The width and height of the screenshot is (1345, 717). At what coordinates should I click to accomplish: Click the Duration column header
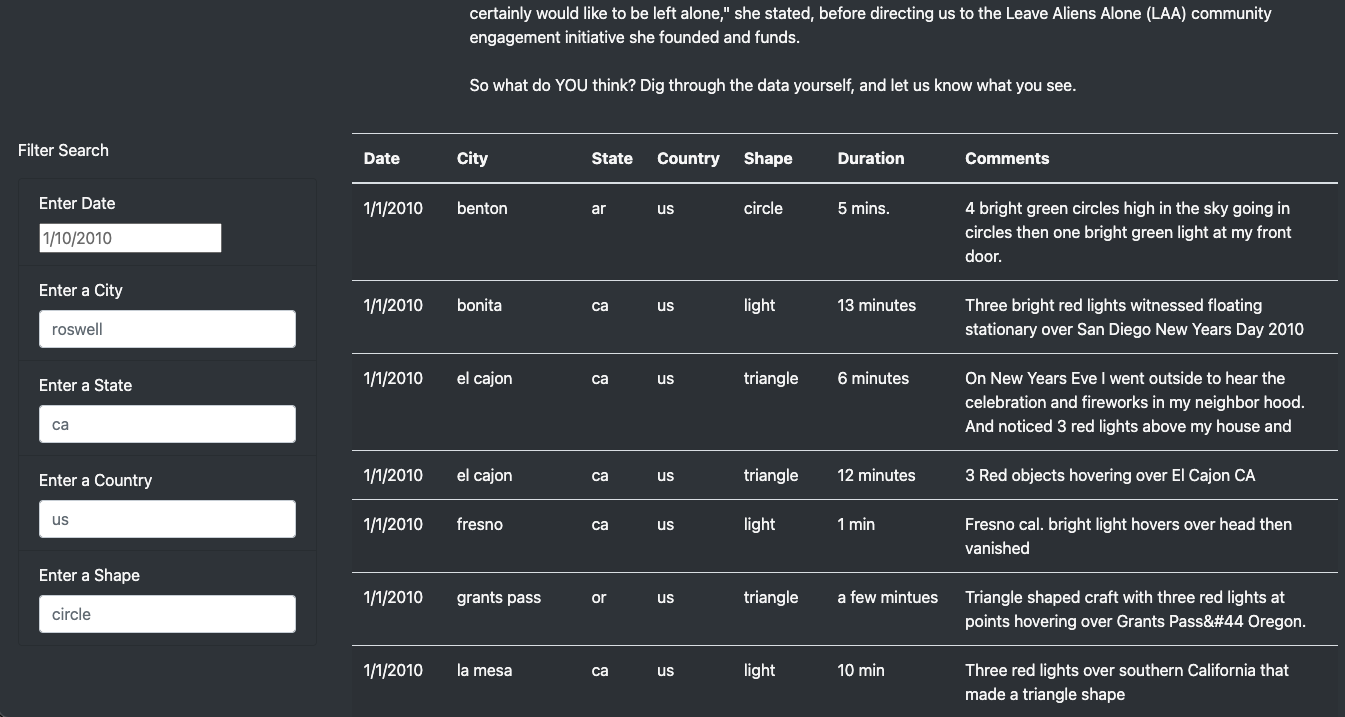pyautogui.click(x=870, y=158)
